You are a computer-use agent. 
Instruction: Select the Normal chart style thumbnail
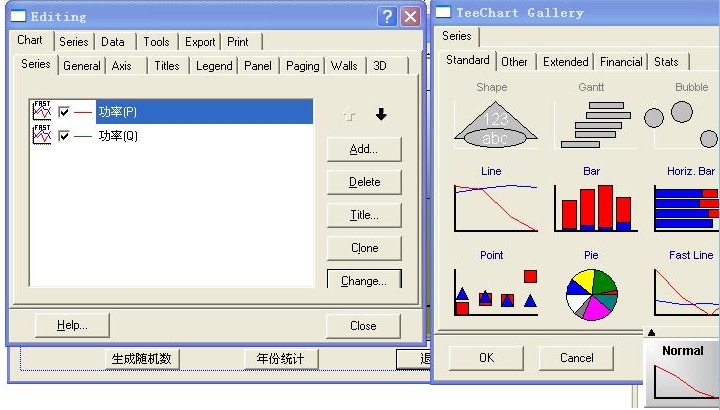(x=682, y=375)
